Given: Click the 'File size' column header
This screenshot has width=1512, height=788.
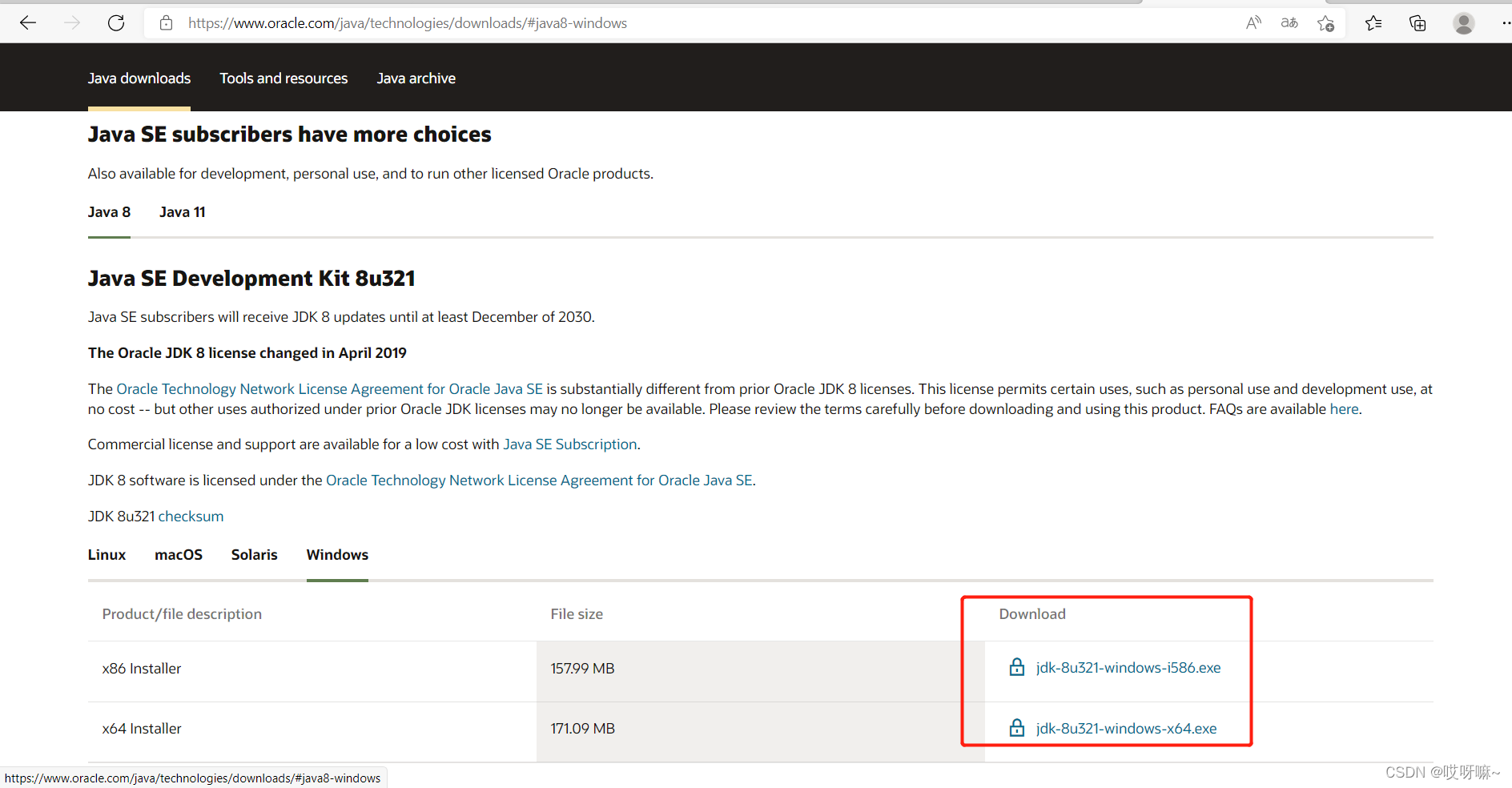Looking at the screenshot, I should tap(577, 614).
